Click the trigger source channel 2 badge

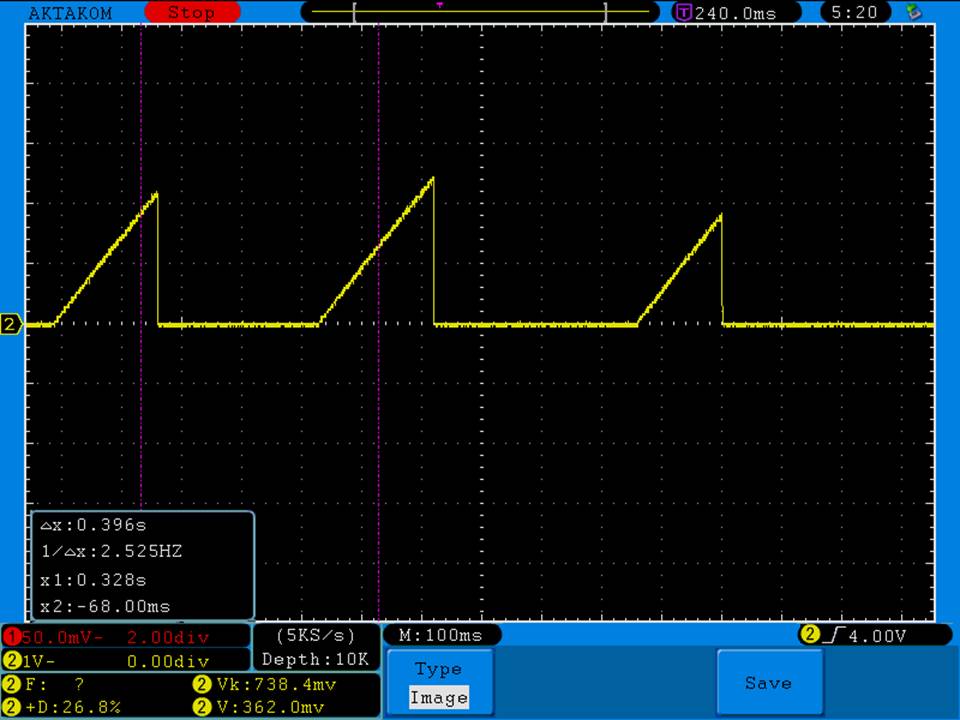[x=808, y=635]
